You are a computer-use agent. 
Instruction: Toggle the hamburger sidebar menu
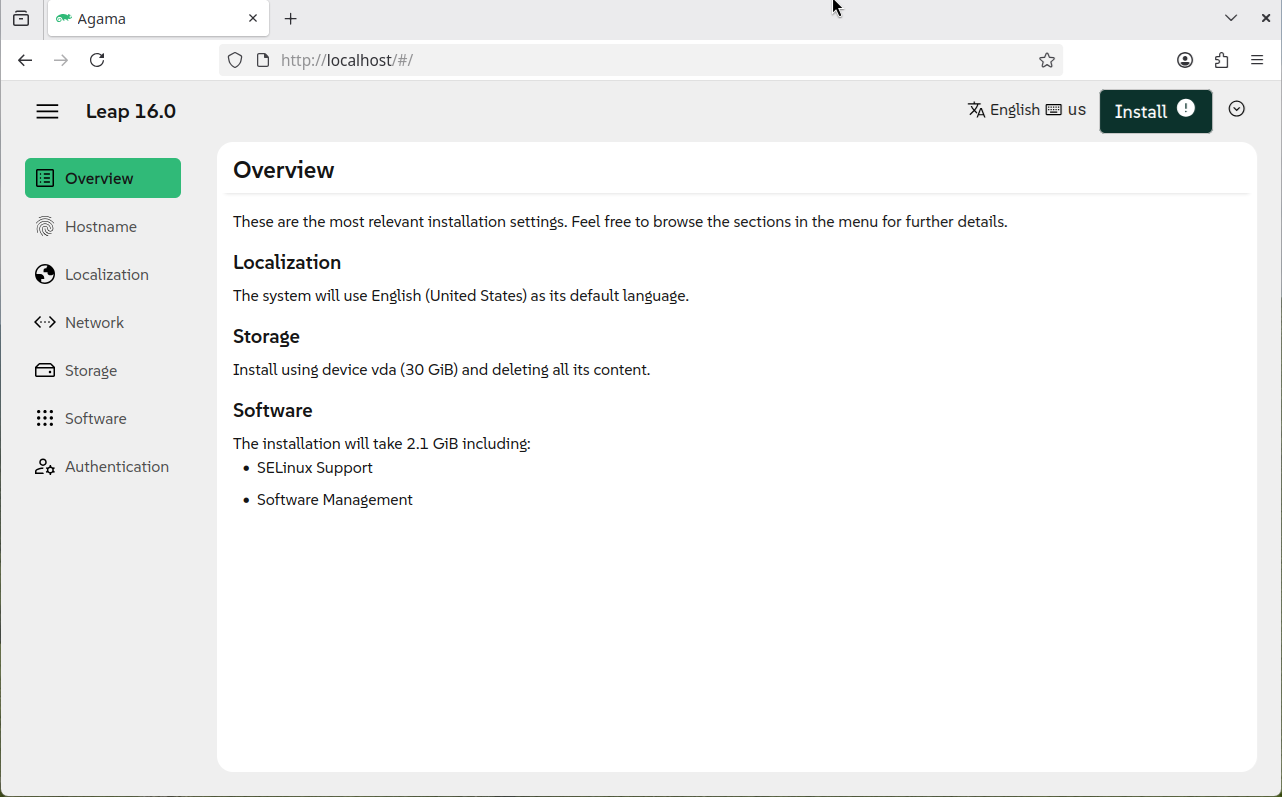click(47, 111)
